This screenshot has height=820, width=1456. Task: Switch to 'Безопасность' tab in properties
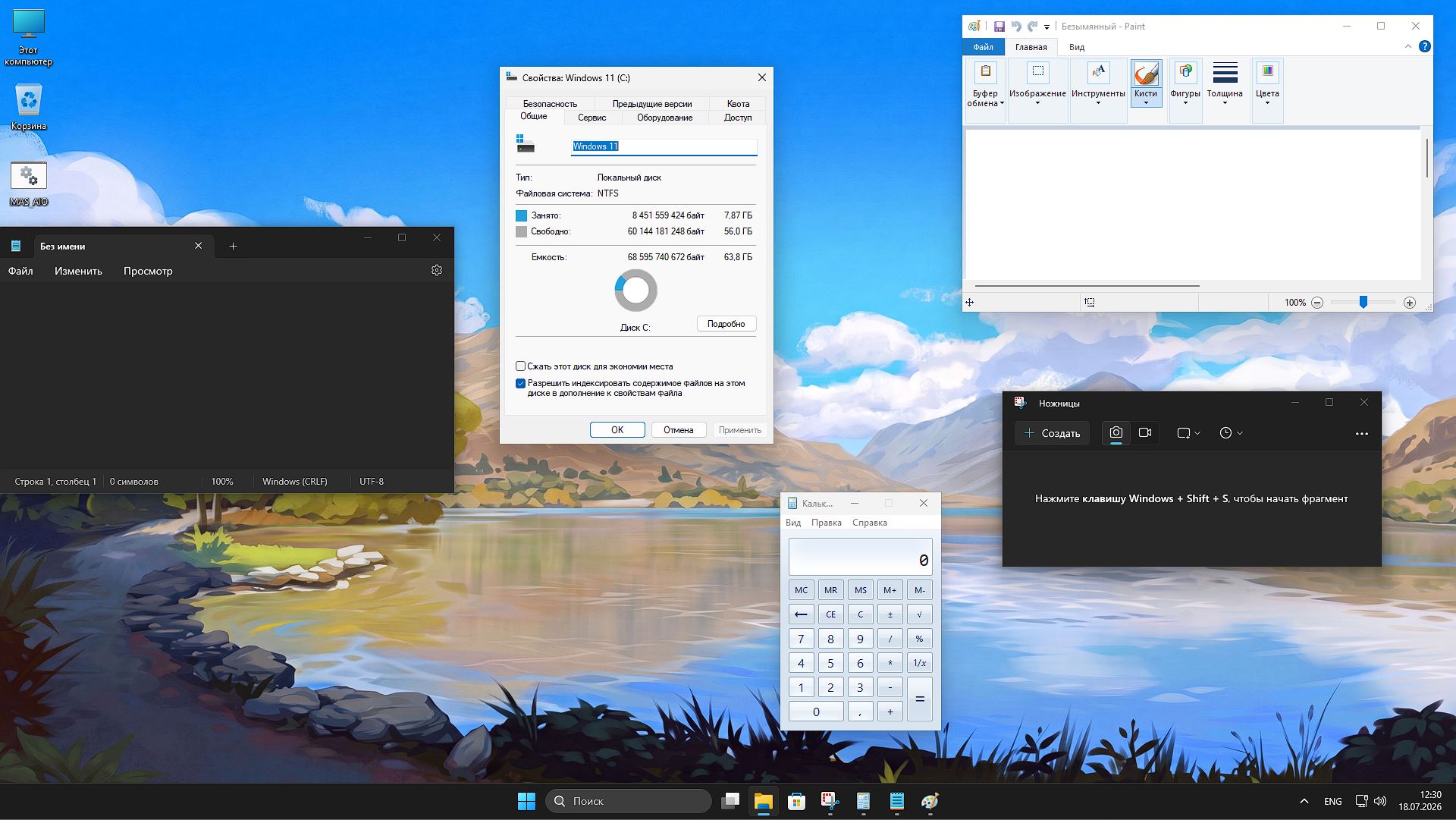click(x=550, y=104)
